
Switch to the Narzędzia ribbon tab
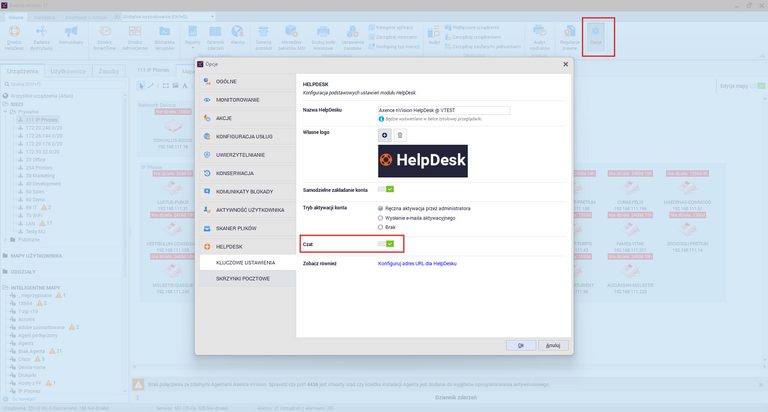pos(45,17)
